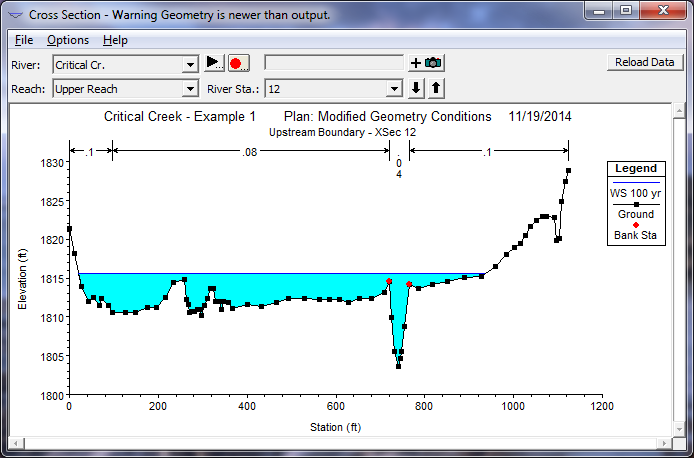Click the Ground legend line symbol
Screen dimensions: 694x458
[x=635, y=203]
